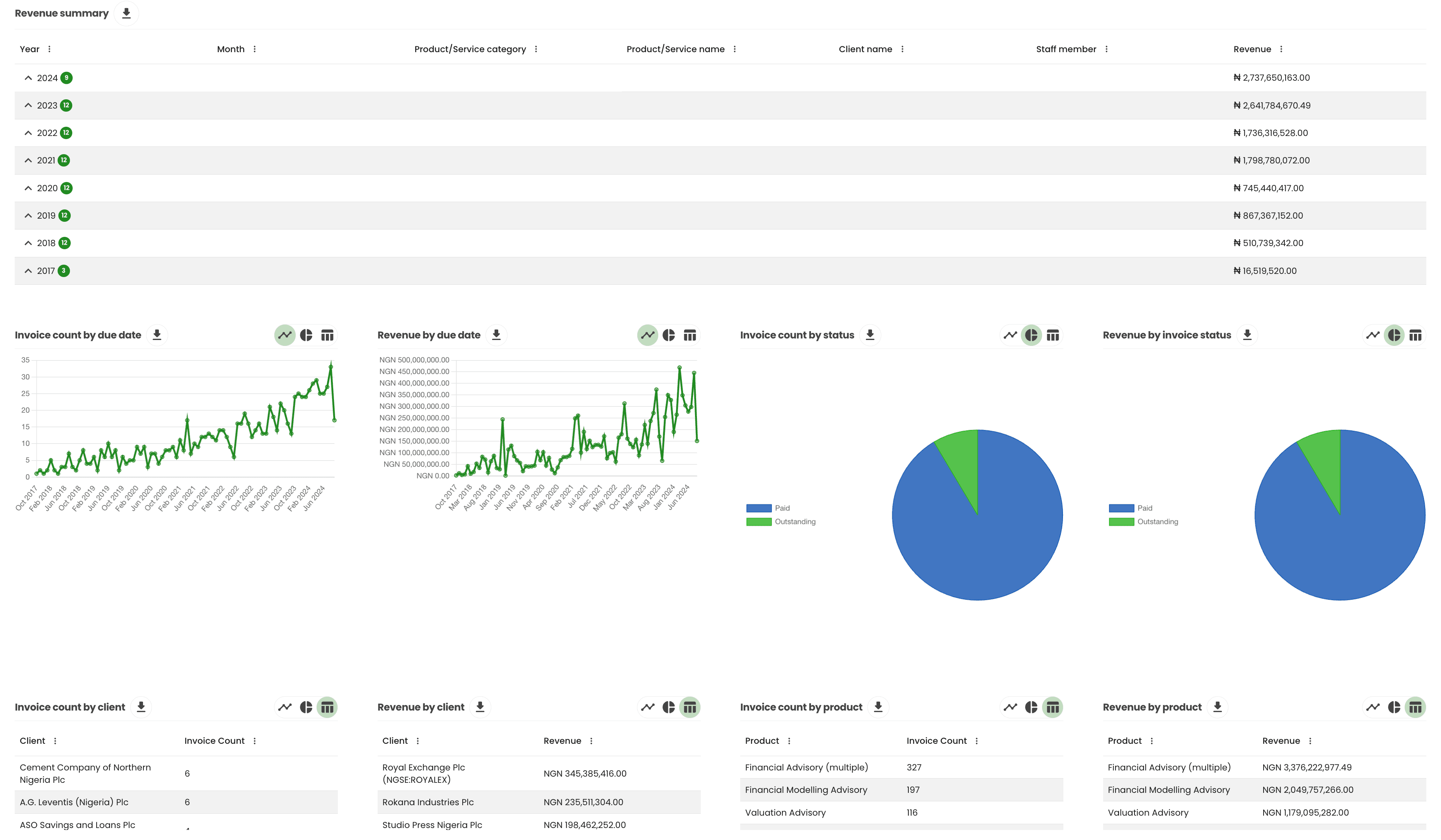1441x840 pixels.
Task: Click the 2024 revenue total ₦2,737,650,163.00
Action: pyautogui.click(x=1272, y=78)
